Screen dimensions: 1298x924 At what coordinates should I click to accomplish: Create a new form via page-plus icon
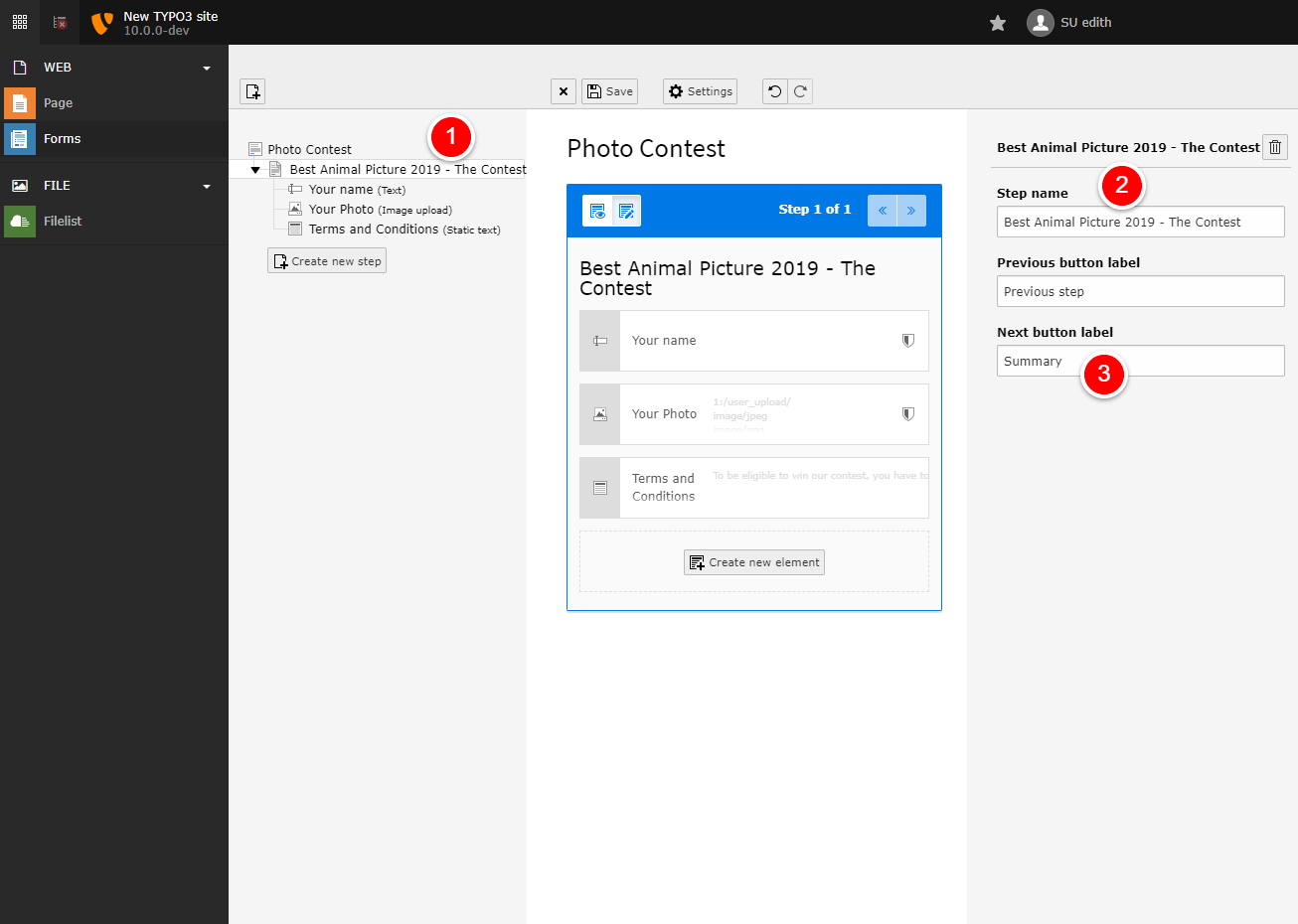pos(252,90)
